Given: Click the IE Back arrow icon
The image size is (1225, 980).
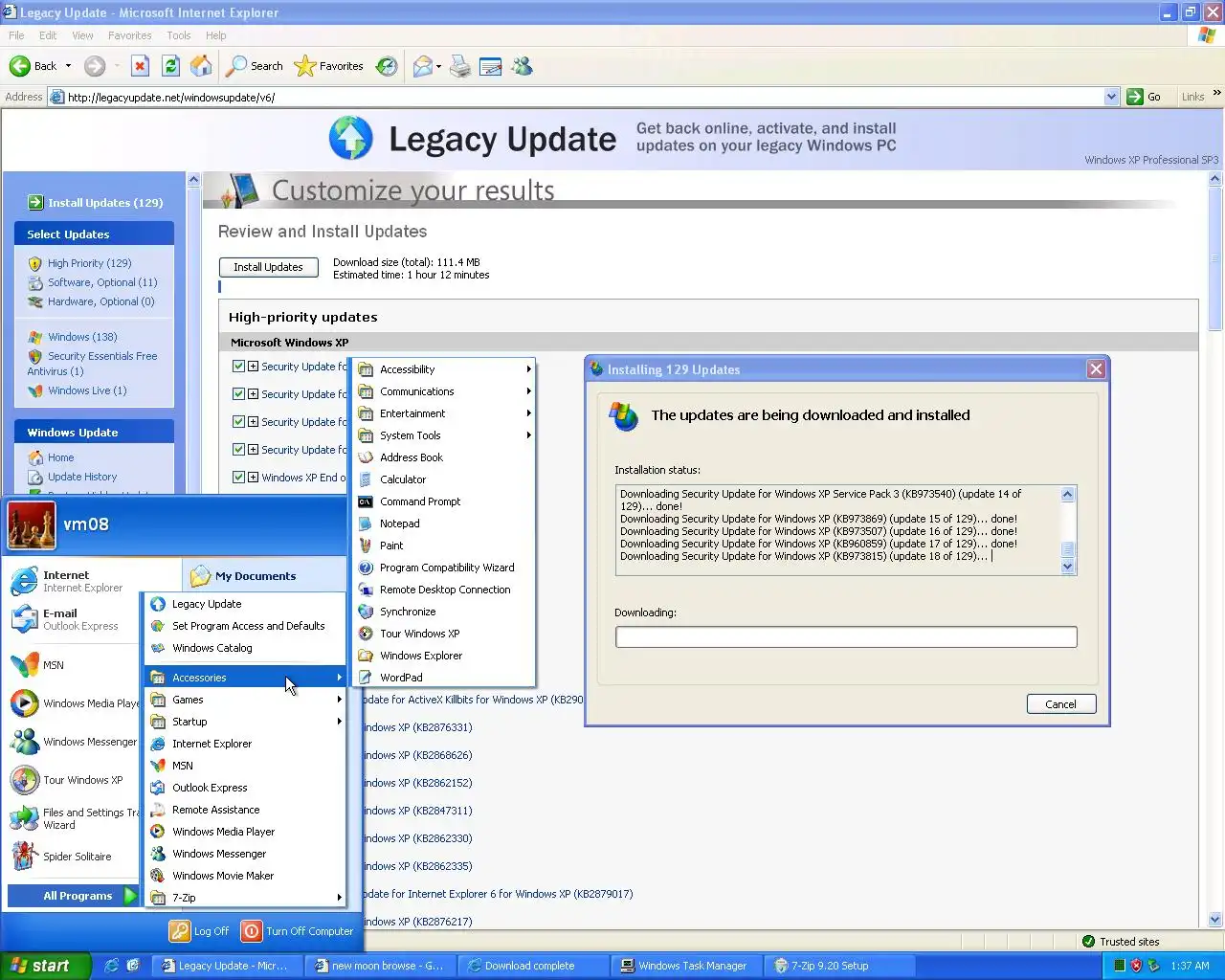Looking at the screenshot, I should click(x=19, y=66).
